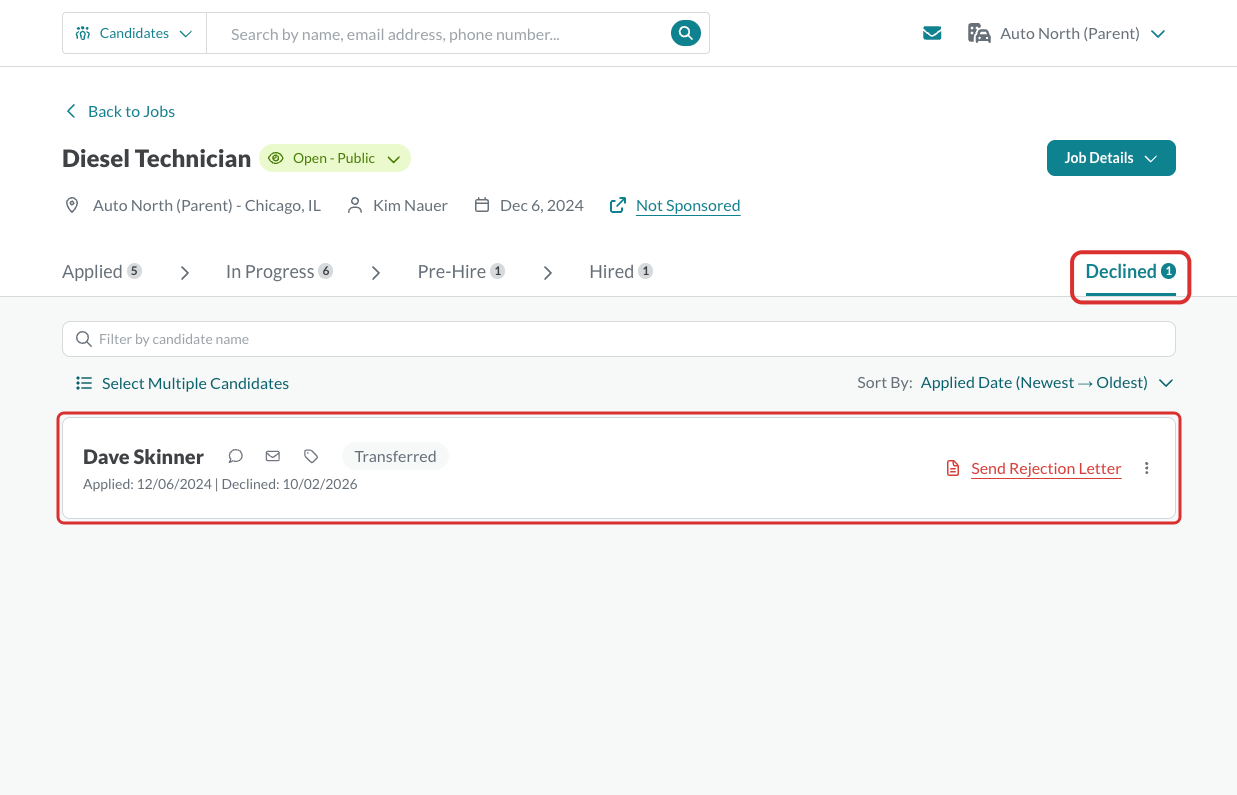Viewport: 1237px width, 795px height.
Task: Switch to the Applied tab
Action: (x=102, y=272)
